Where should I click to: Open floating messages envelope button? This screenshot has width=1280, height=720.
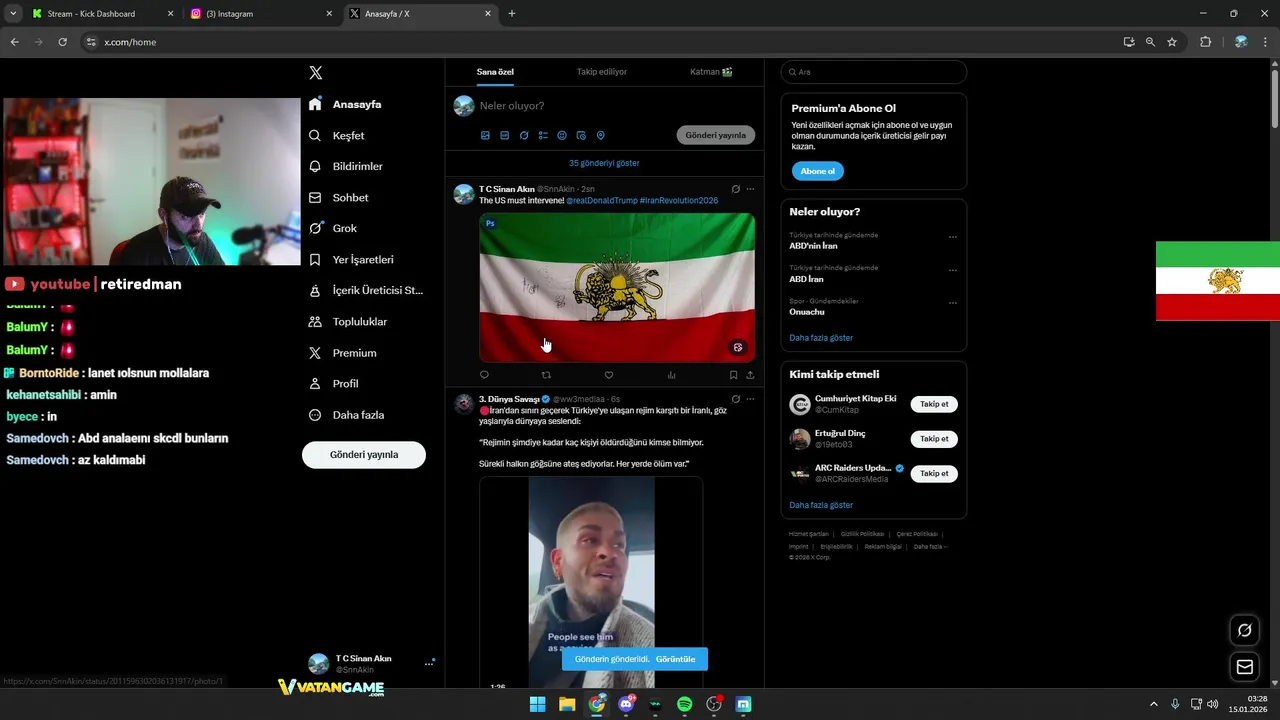pos(1244,666)
